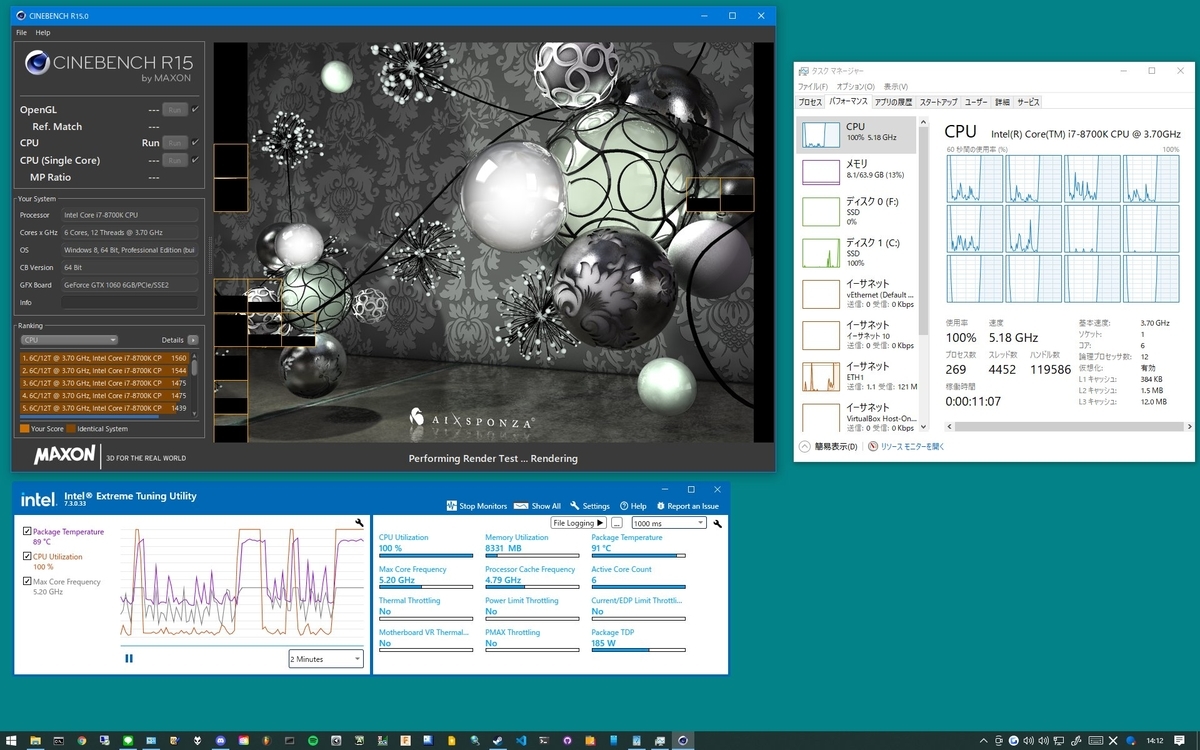Viewport: 1200px width, 750px height.
Task: Click the monitor panel wrench icon in XTU
Action: click(x=717, y=523)
